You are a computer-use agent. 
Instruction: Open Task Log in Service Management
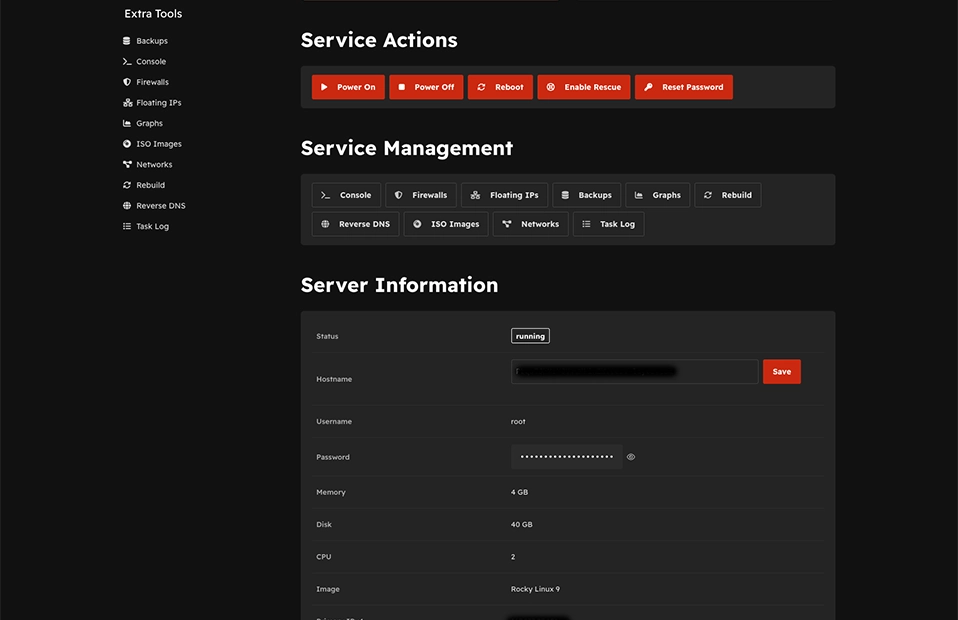[x=609, y=224]
